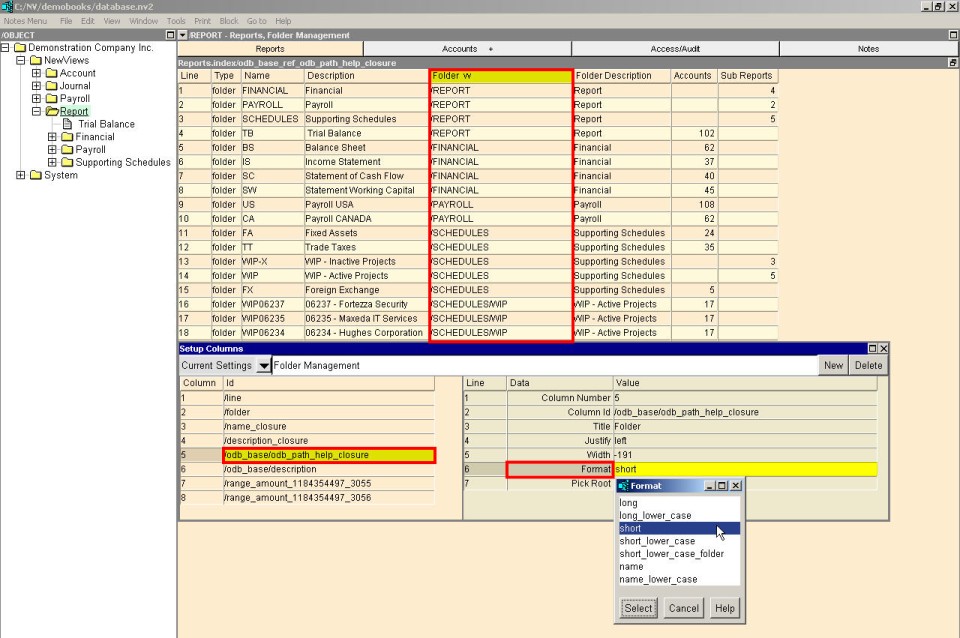Choose short_lower_case_folder format option
960x638 pixels.
[x=672, y=554]
